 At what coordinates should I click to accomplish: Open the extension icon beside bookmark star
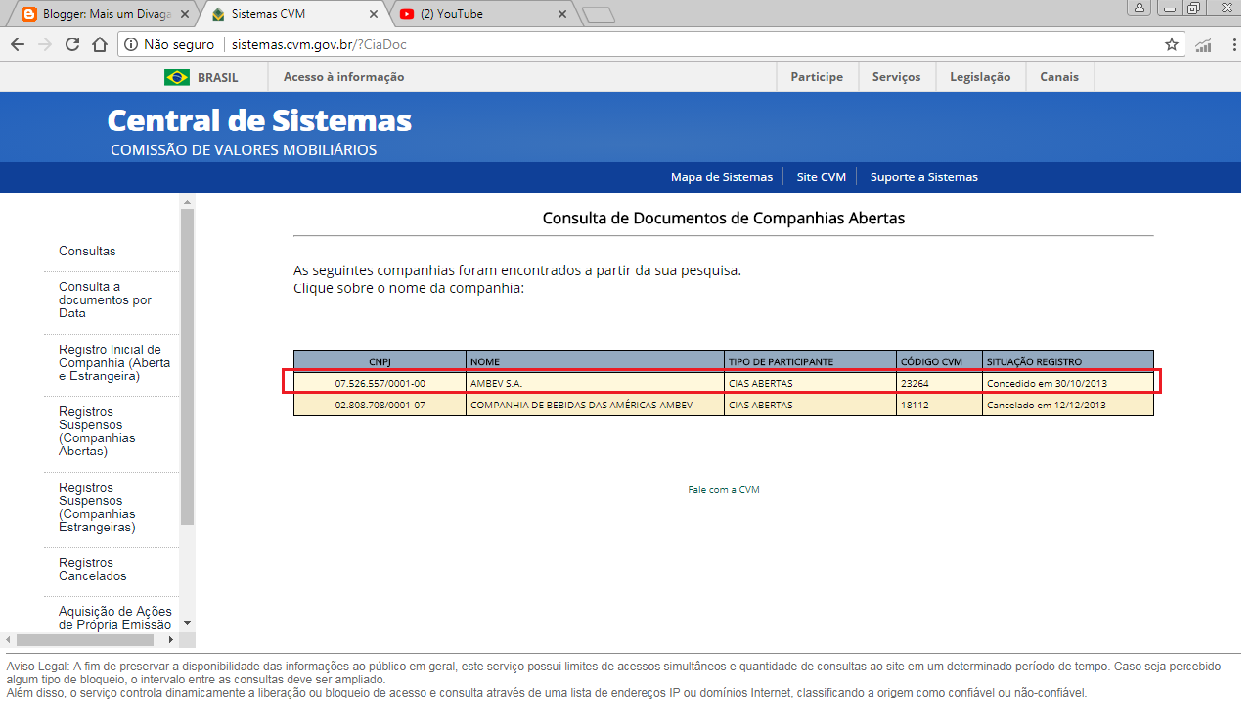(1203, 44)
